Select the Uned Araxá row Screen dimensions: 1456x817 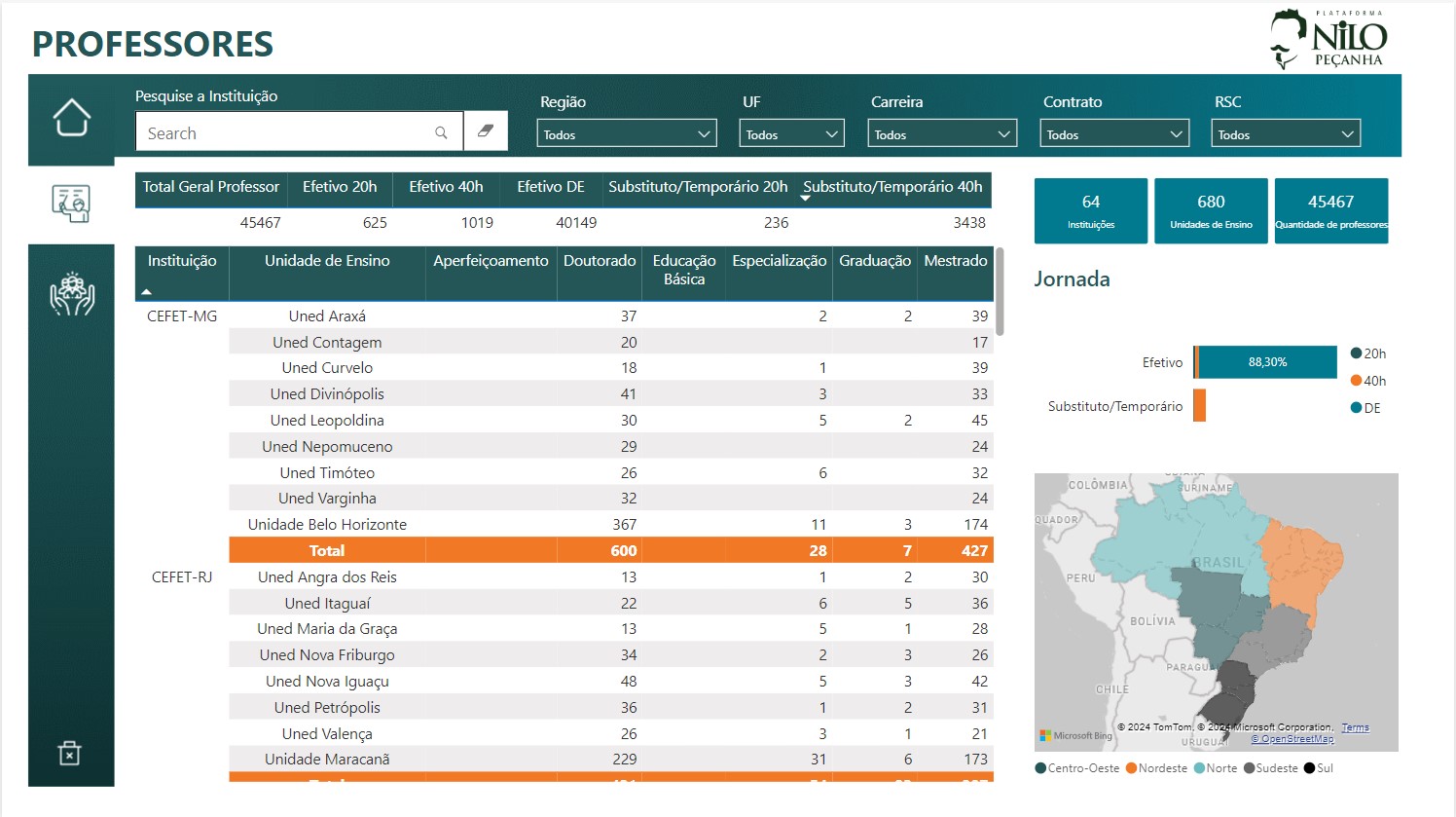click(611, 316)
